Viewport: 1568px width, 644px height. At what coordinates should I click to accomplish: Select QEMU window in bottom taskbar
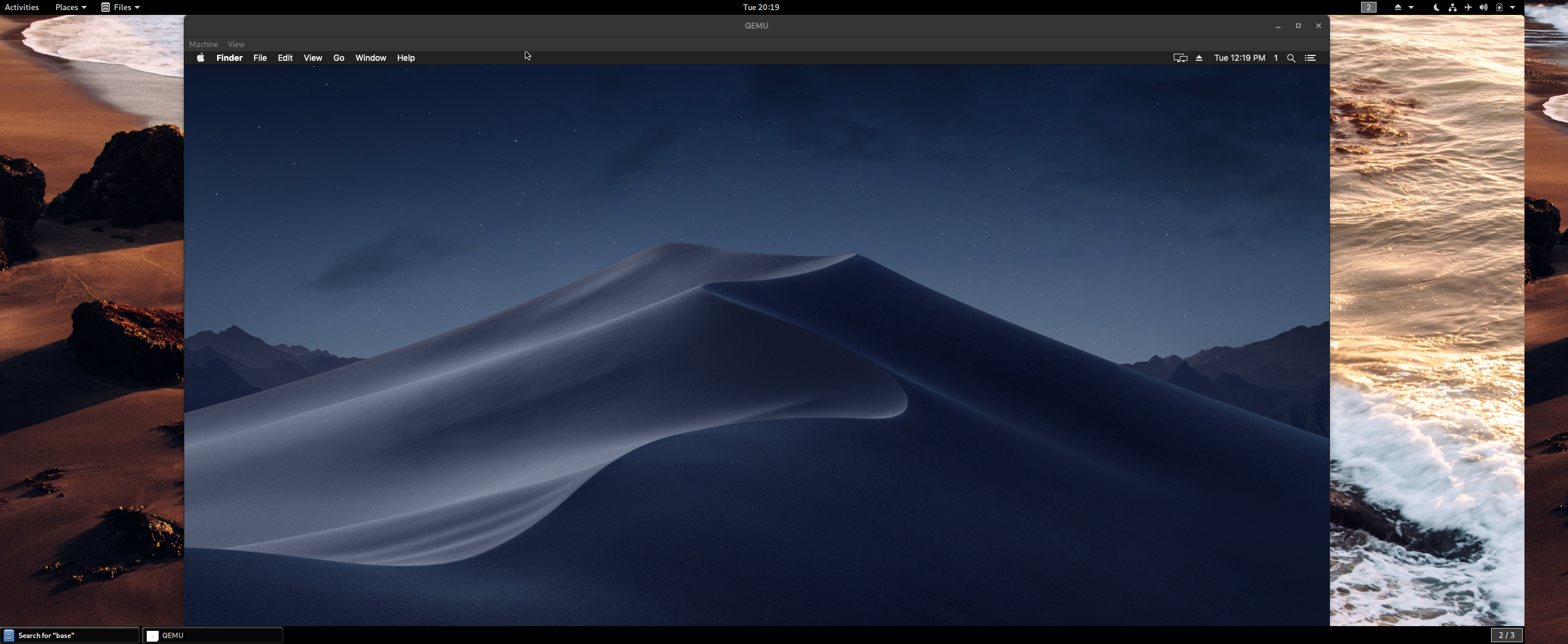click(x=212, y=636)
